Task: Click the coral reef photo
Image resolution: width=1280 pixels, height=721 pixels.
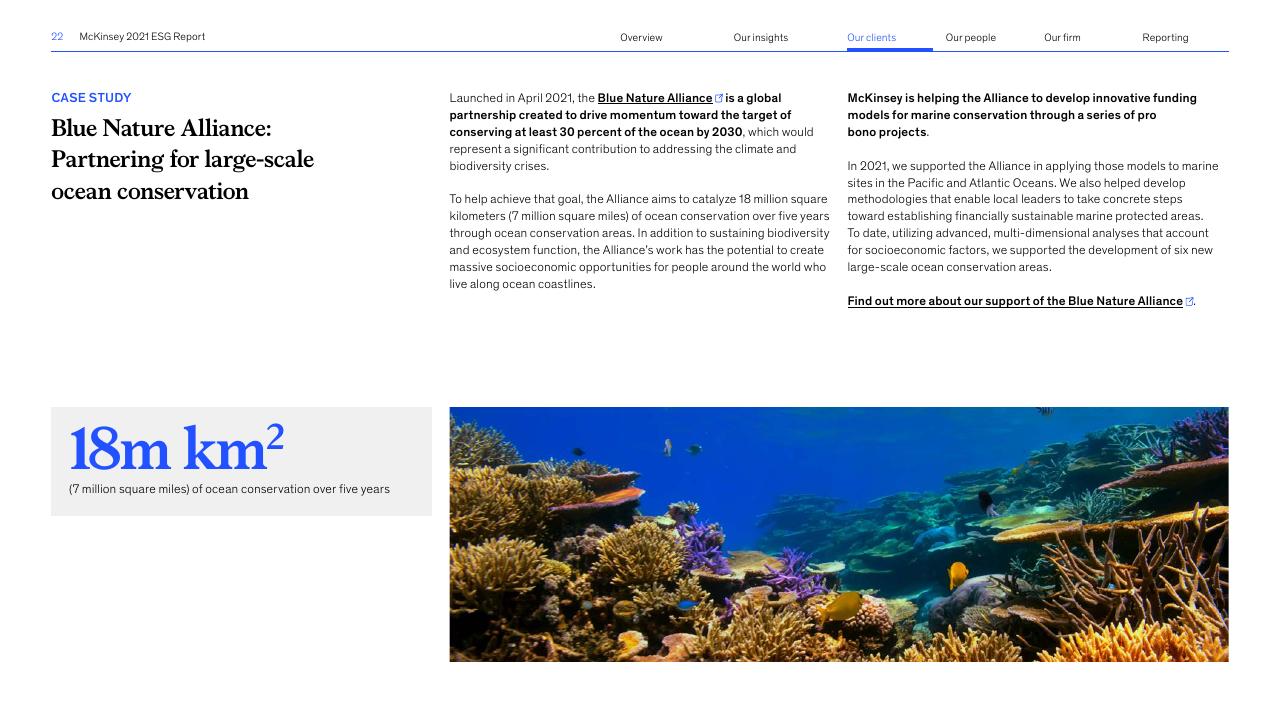Action: point(839,534)
